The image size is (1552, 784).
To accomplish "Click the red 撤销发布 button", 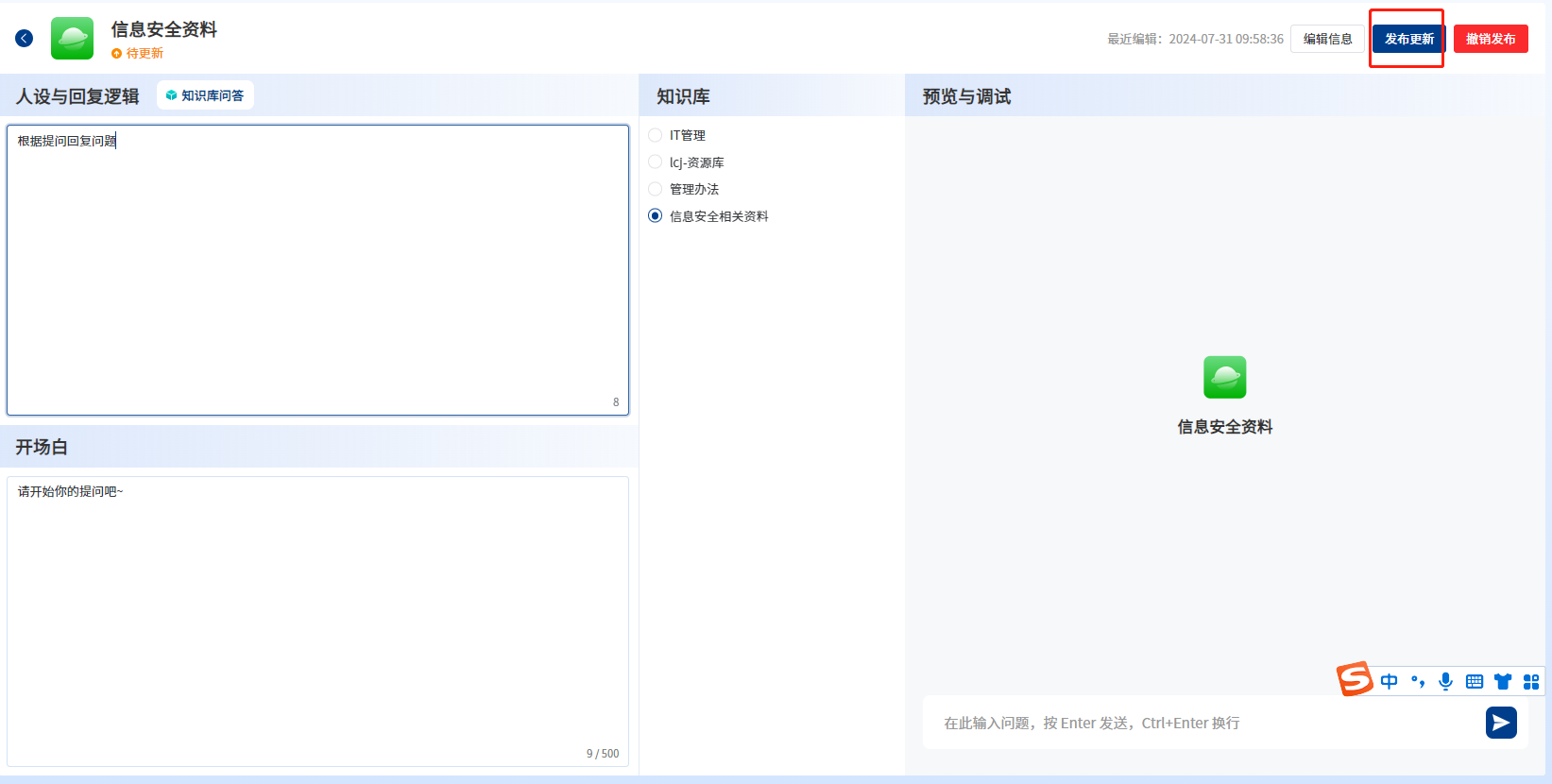I will click(1490, 39).
